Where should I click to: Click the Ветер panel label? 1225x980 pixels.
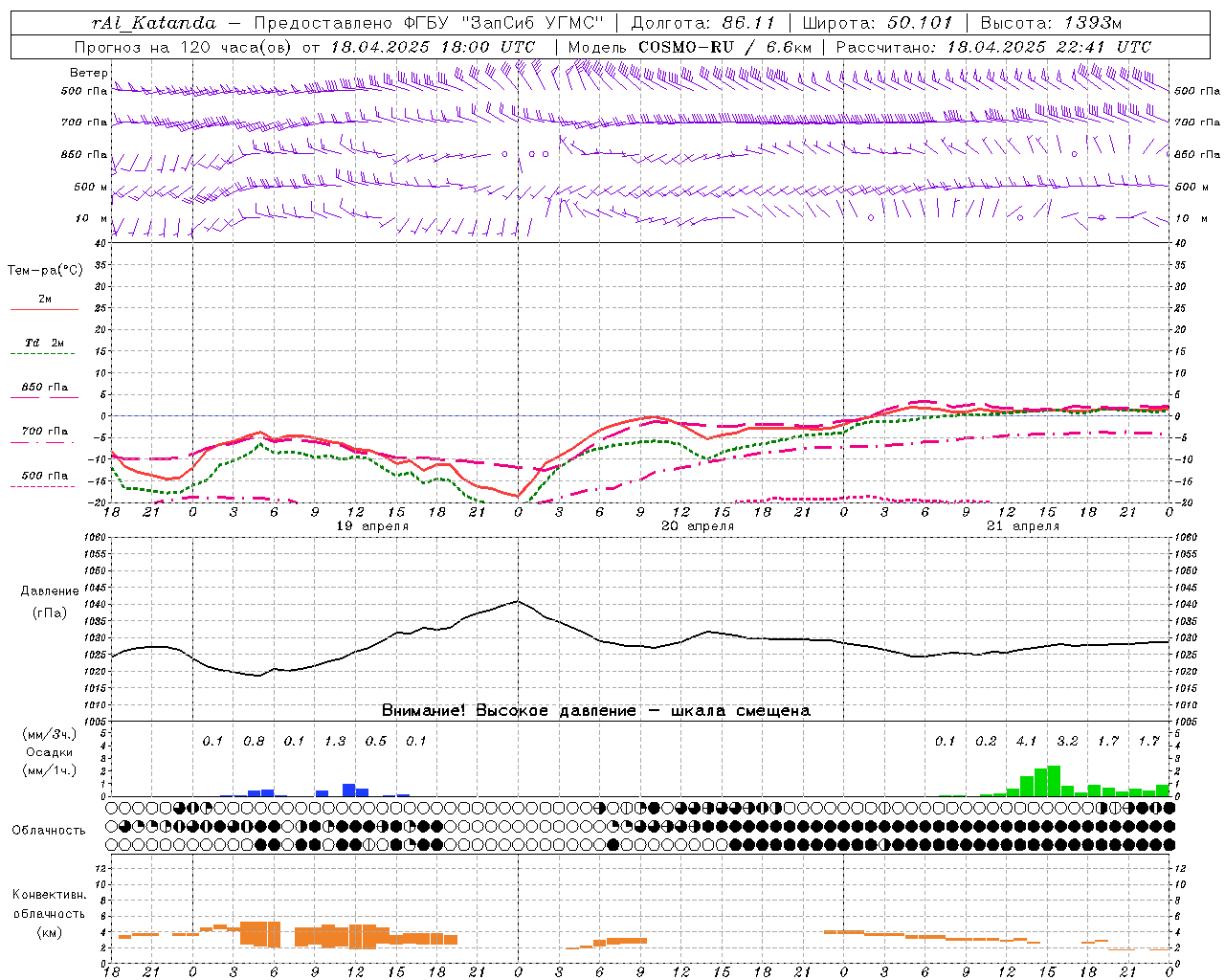pyautogui.click(x=88, y=73)
